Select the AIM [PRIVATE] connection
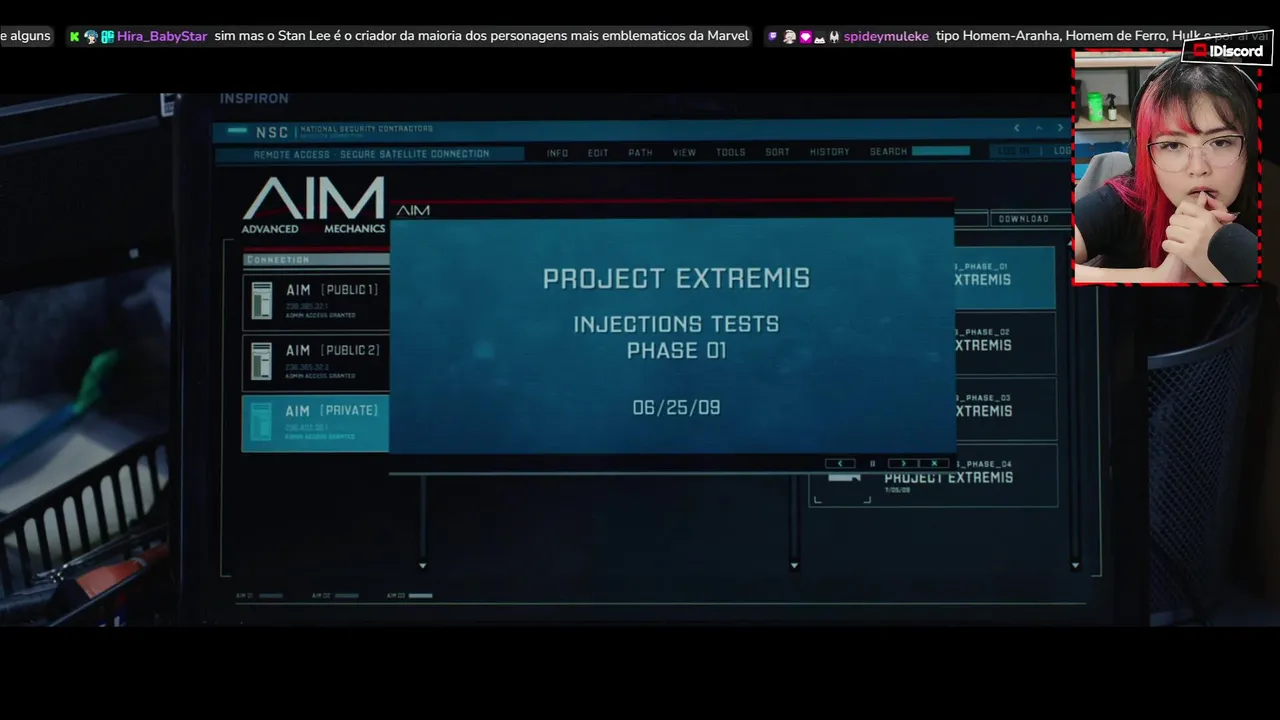 316,423
